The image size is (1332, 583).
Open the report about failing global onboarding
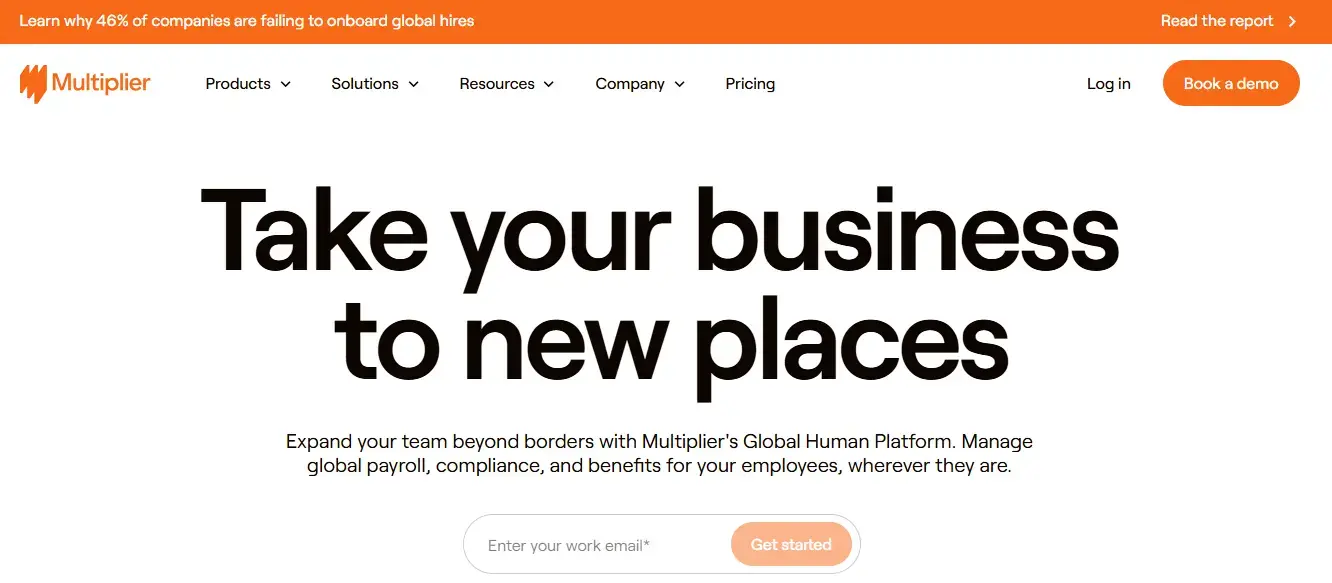tap(1216, 20)
